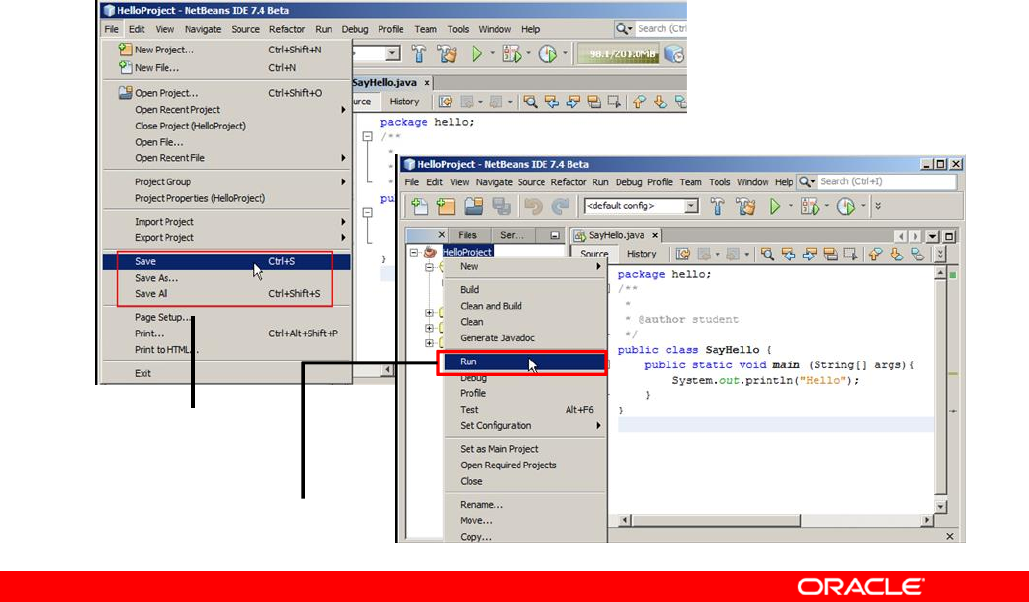Maximize editor window button in front window

(949, 236)
